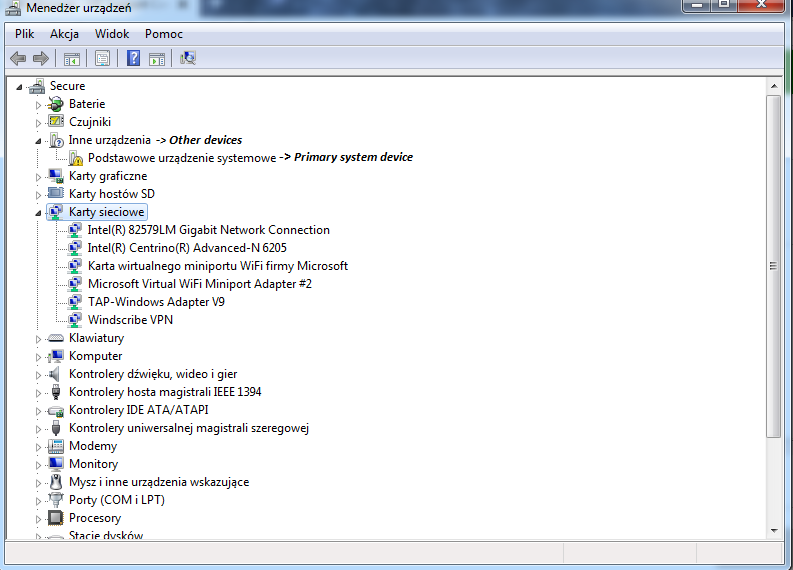This screenshot has height=570, width=793.
Task: Click the TAP-Windows Adapter V9 icon
Action: (75, 302)
